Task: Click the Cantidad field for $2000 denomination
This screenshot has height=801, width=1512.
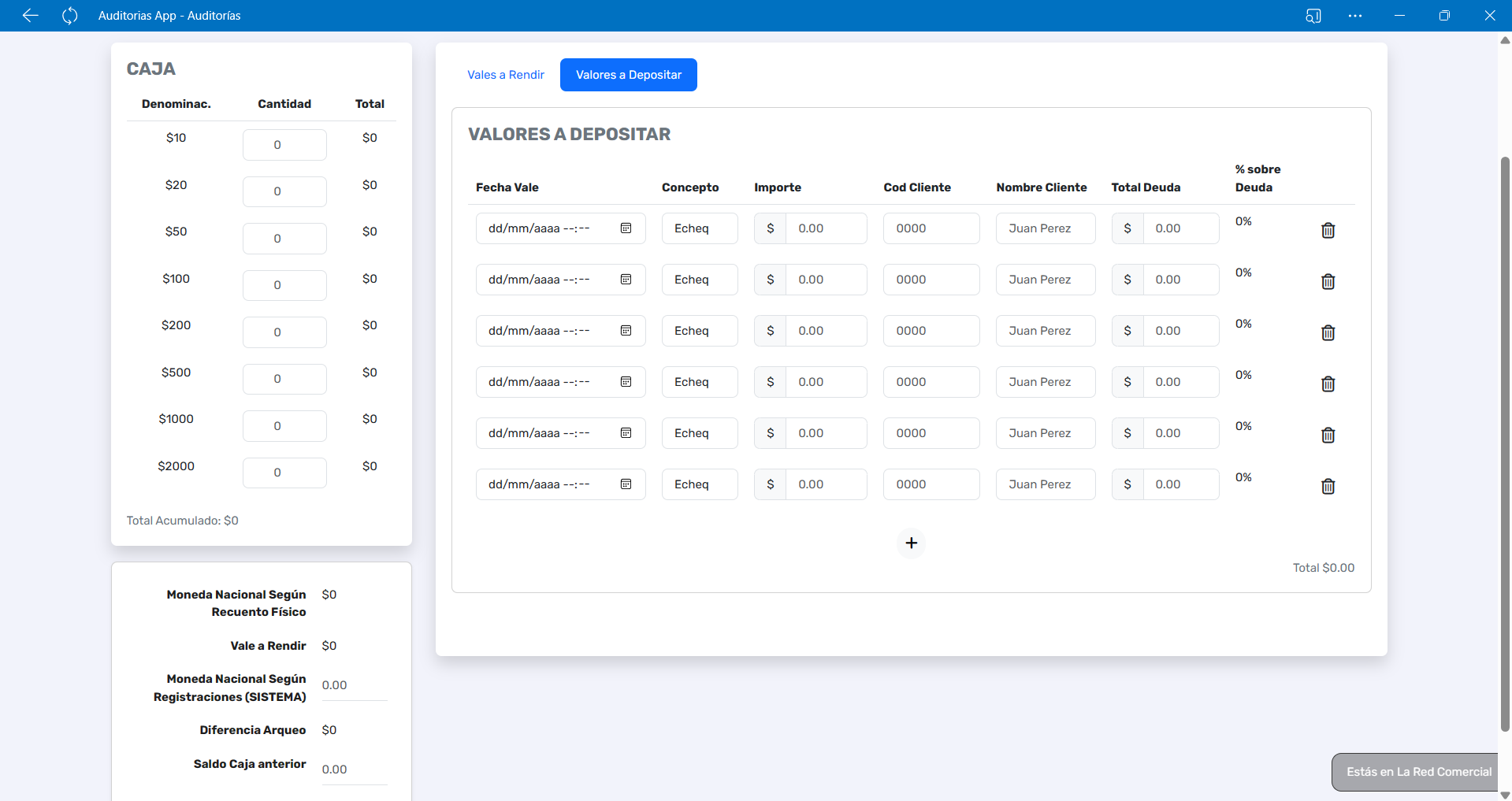Action: [x=284, y=473]
